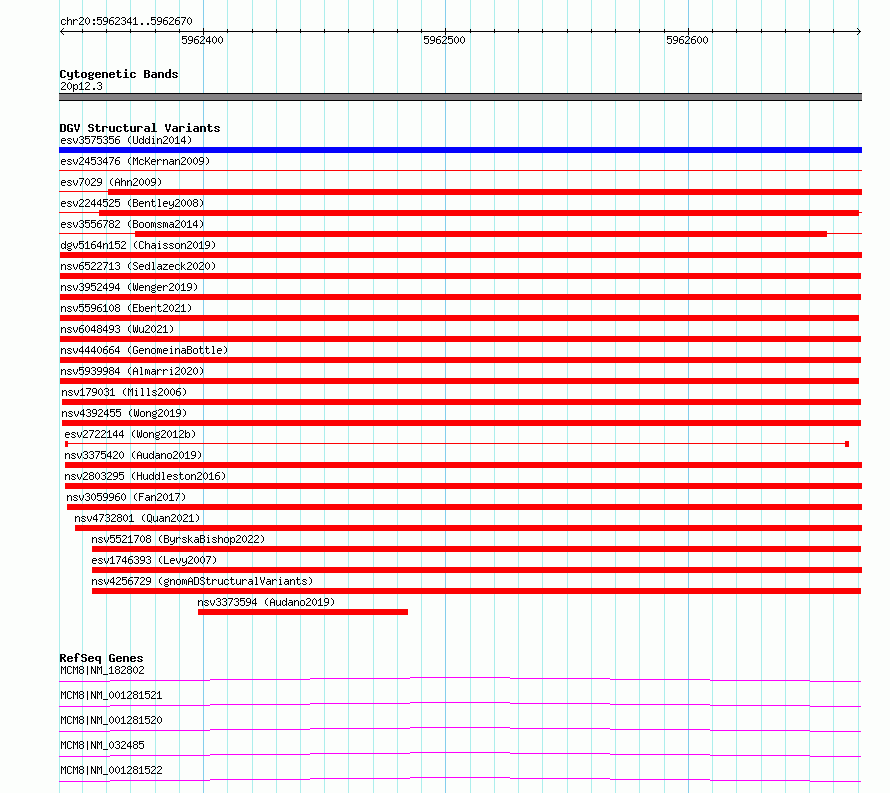Click the 20p12.3 band label
Image resolution: width=890 pixels, height=793 pixels.
tap(81, 86)
